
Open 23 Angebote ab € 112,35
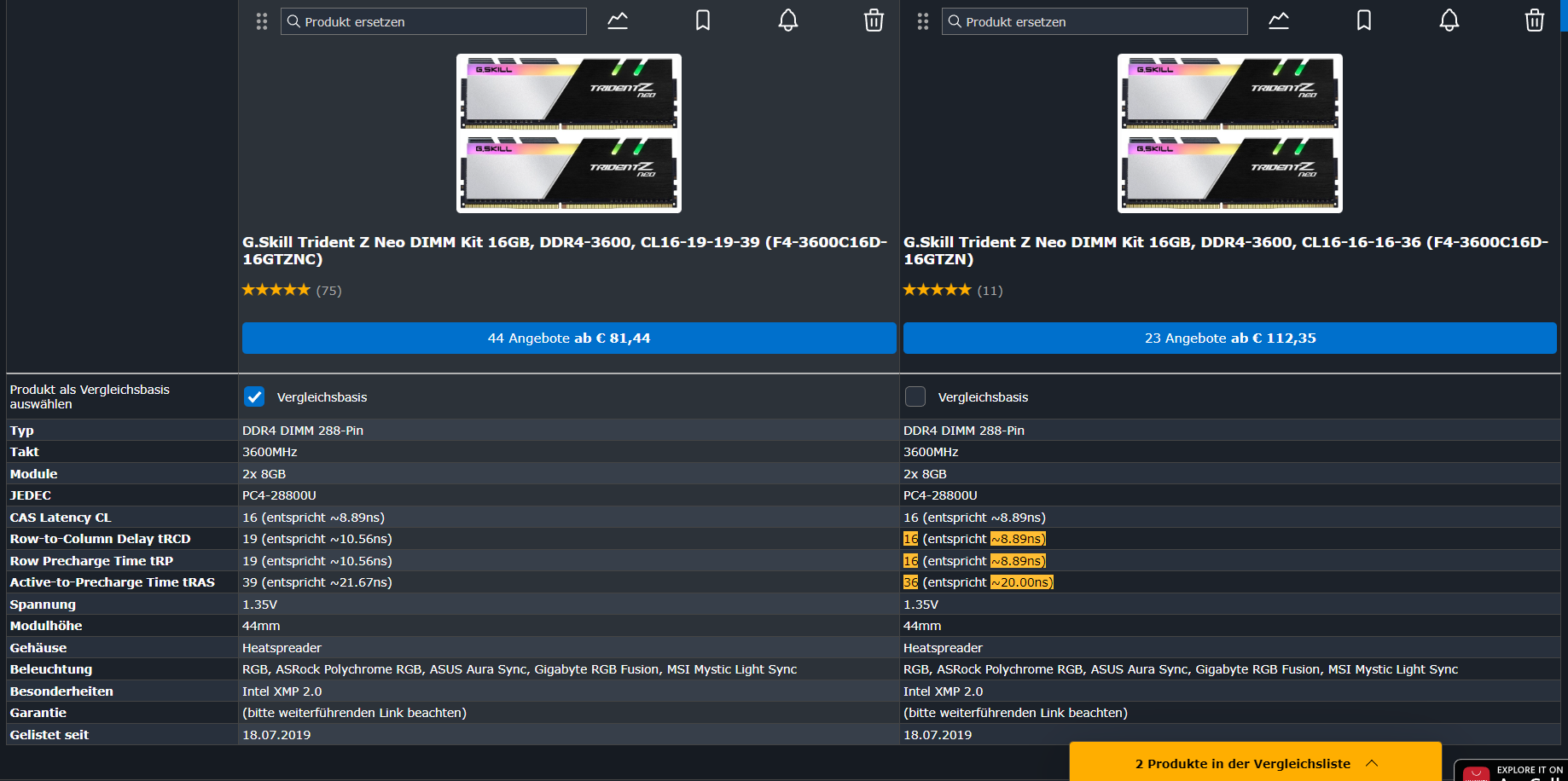click(x=1230, y=338)
